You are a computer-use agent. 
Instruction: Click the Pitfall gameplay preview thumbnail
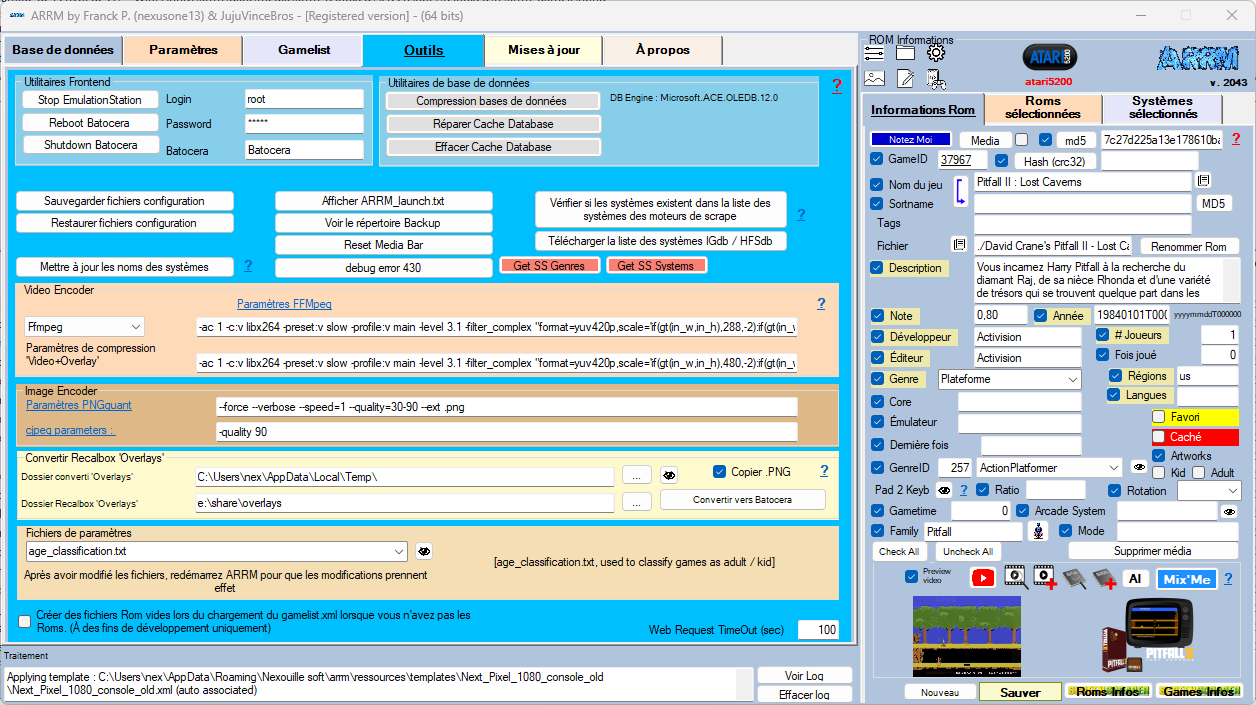tap(967, 635)
